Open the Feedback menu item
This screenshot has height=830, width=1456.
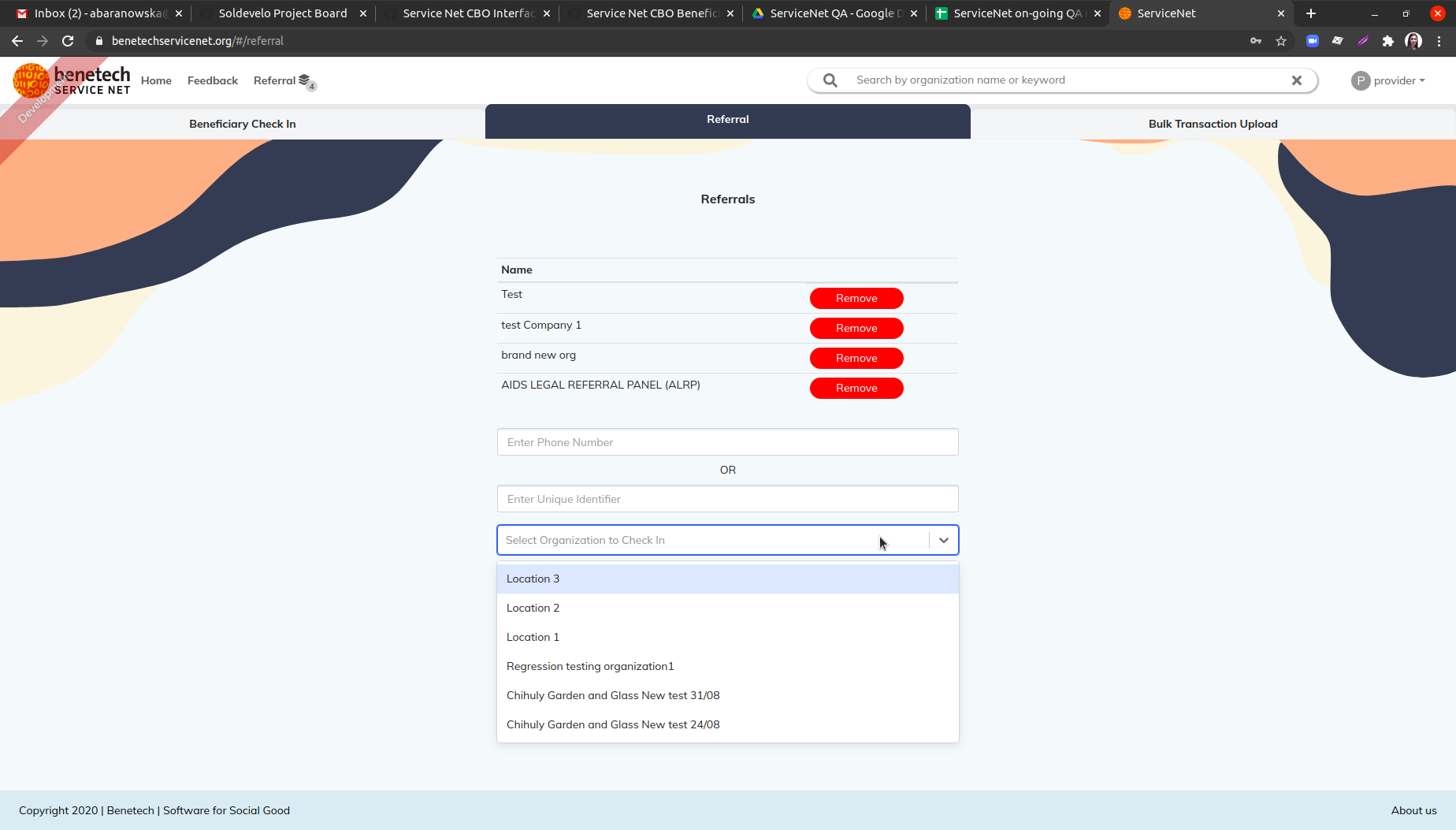[x=212, y=80]
